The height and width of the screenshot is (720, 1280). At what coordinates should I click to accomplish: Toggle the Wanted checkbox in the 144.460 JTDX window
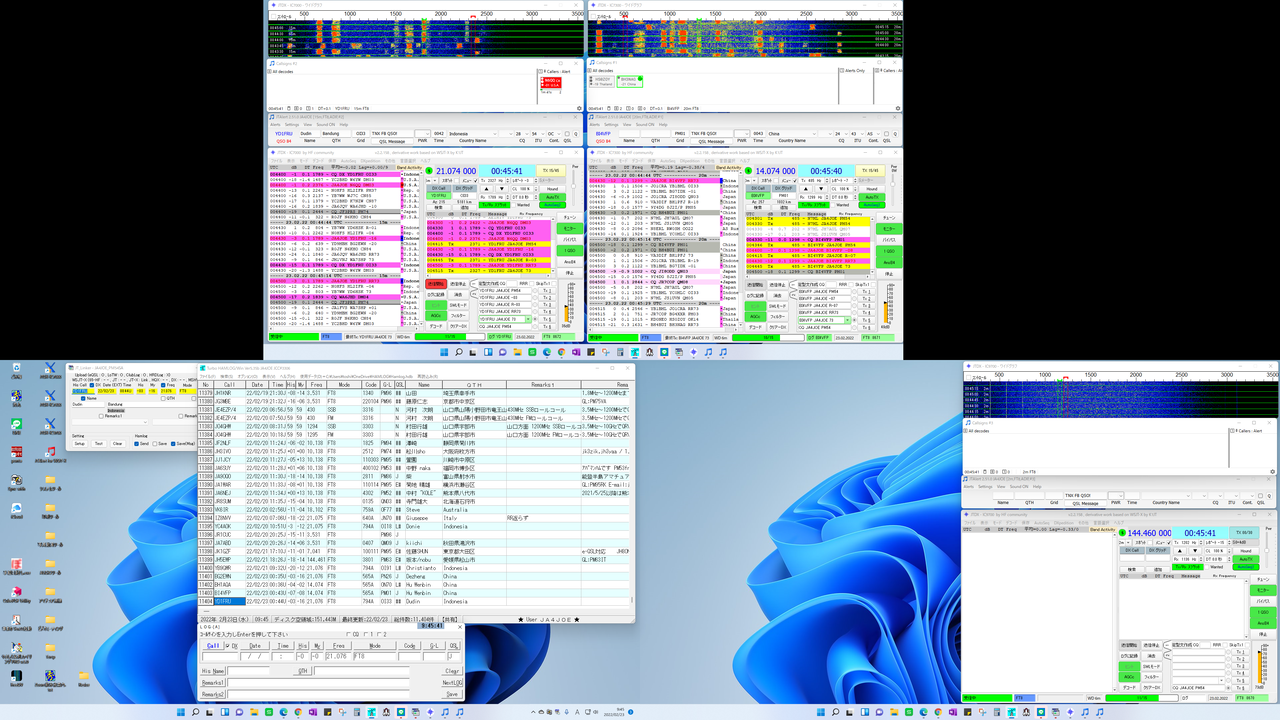point(1207,567)
